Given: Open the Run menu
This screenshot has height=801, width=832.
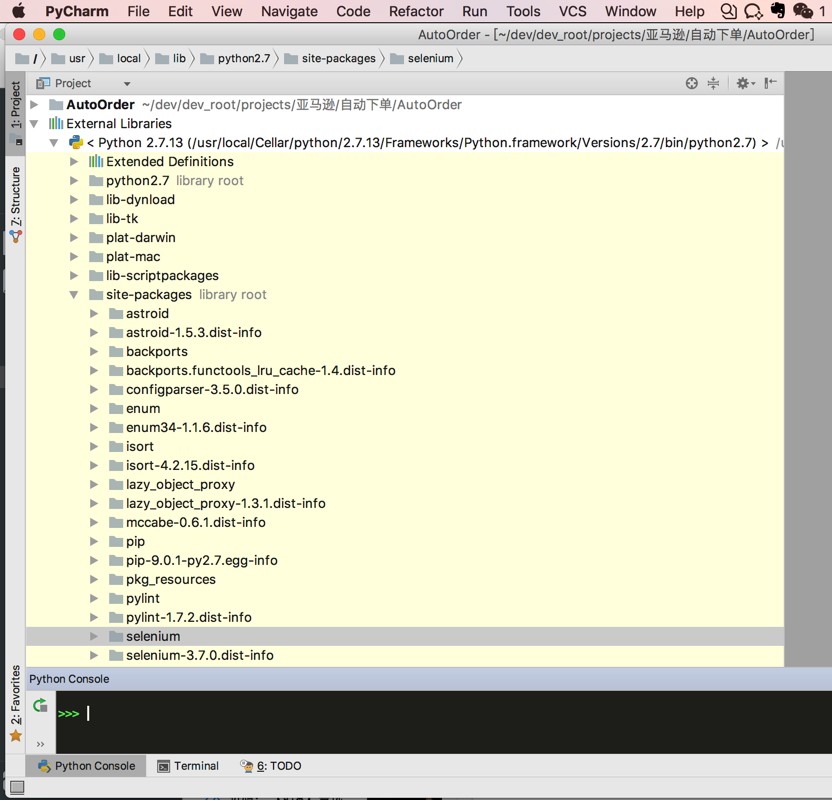Looking at the screenshot, I should click(474, 11).
